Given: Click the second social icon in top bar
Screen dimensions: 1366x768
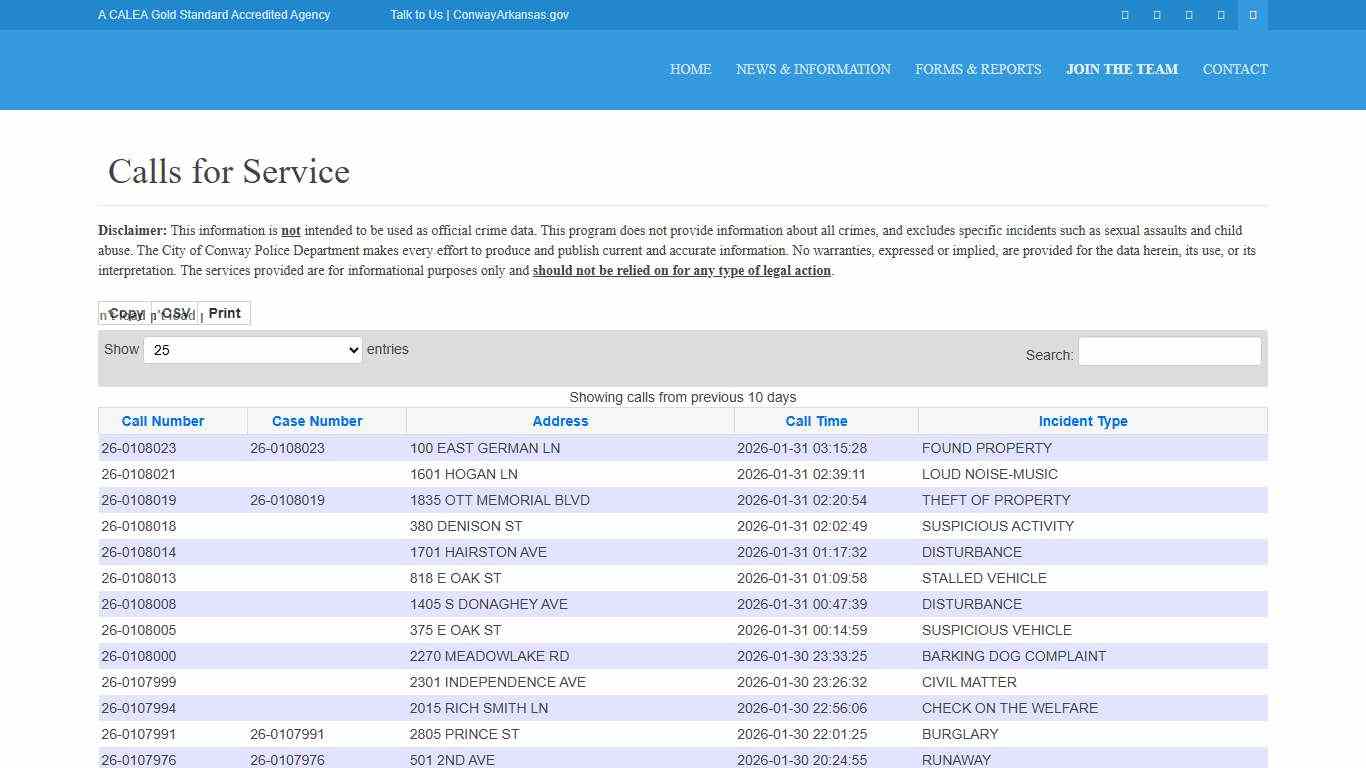Looking at the screenshot, I should (1157, 15).
